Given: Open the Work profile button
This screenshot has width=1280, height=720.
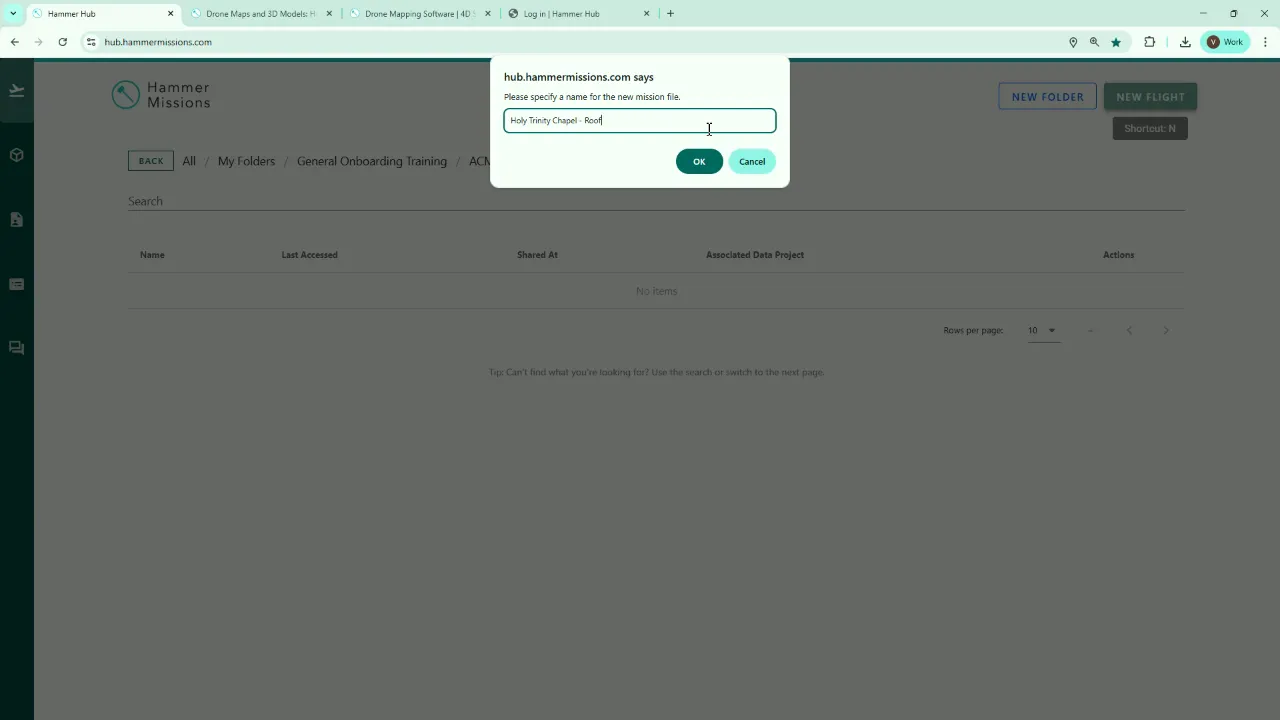Looking at the screenshot, I should pos(1225,42).
